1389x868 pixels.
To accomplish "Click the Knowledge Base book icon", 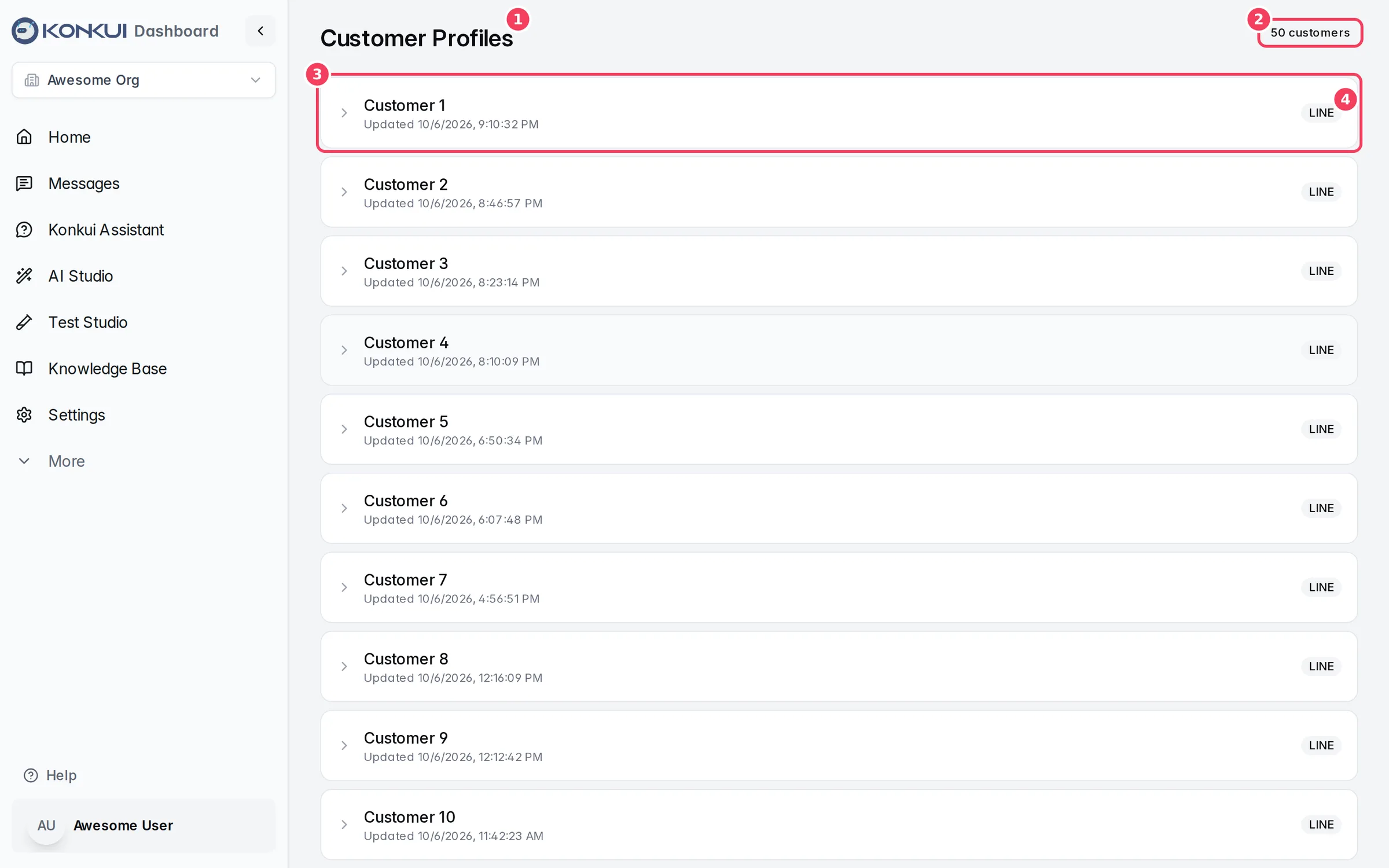I will 24,369.
